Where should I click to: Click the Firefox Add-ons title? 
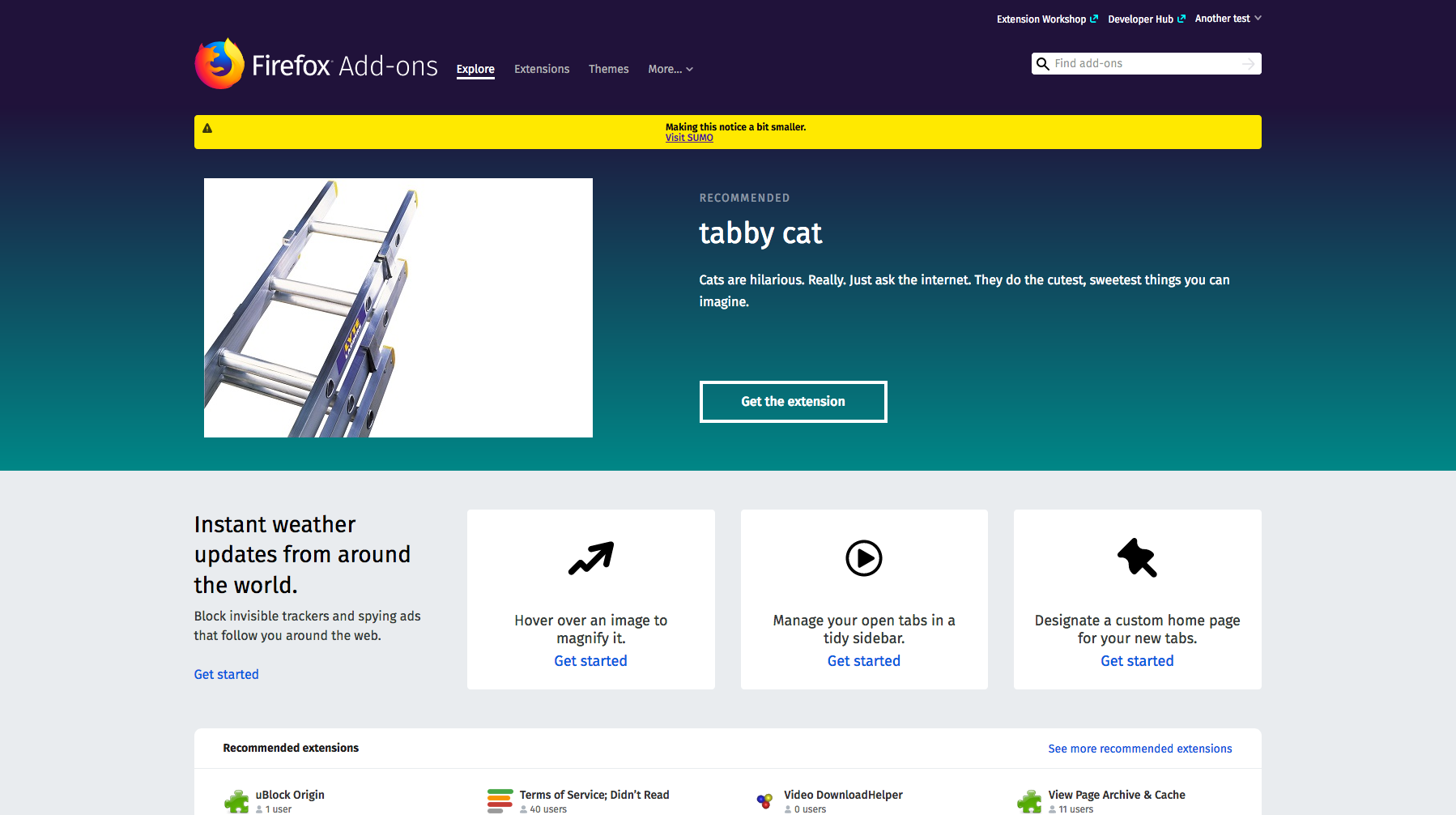click(345, 66)
